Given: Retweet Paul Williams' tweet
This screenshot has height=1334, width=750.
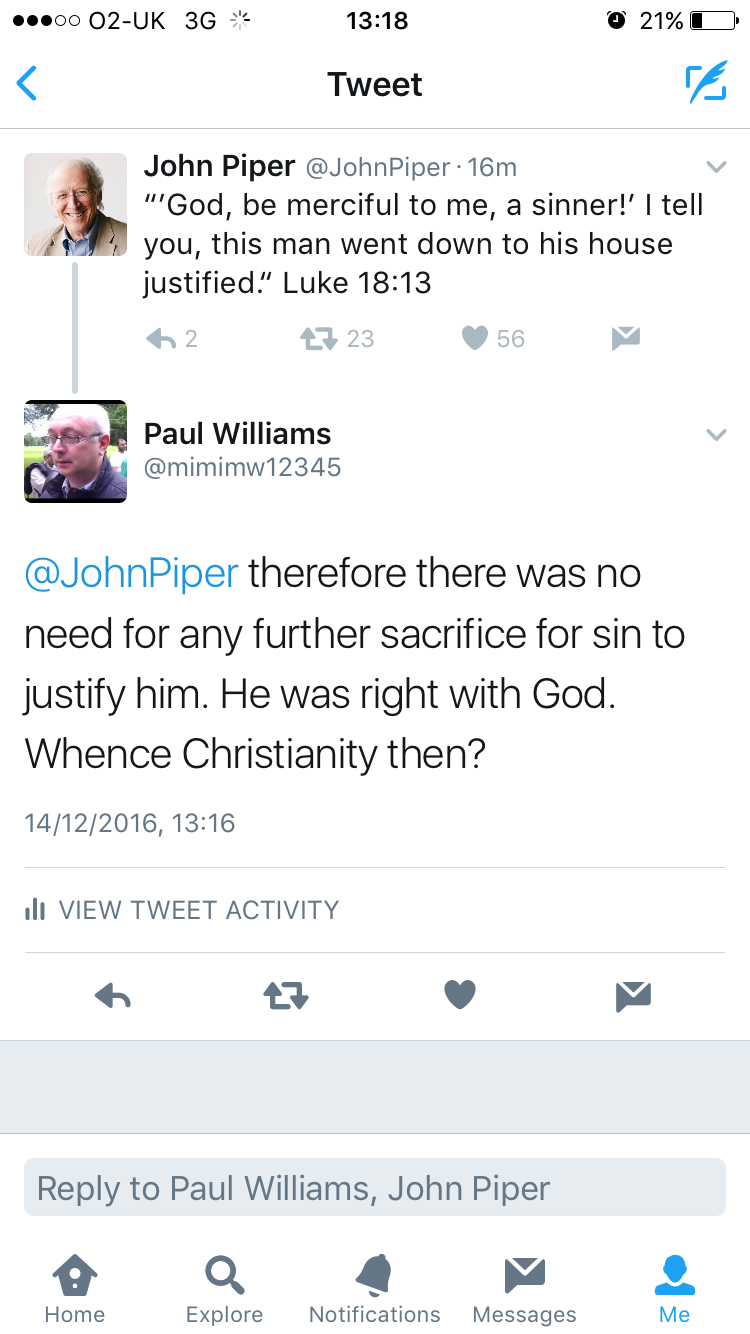Looking at the screenshot, I should coord(286,995).
